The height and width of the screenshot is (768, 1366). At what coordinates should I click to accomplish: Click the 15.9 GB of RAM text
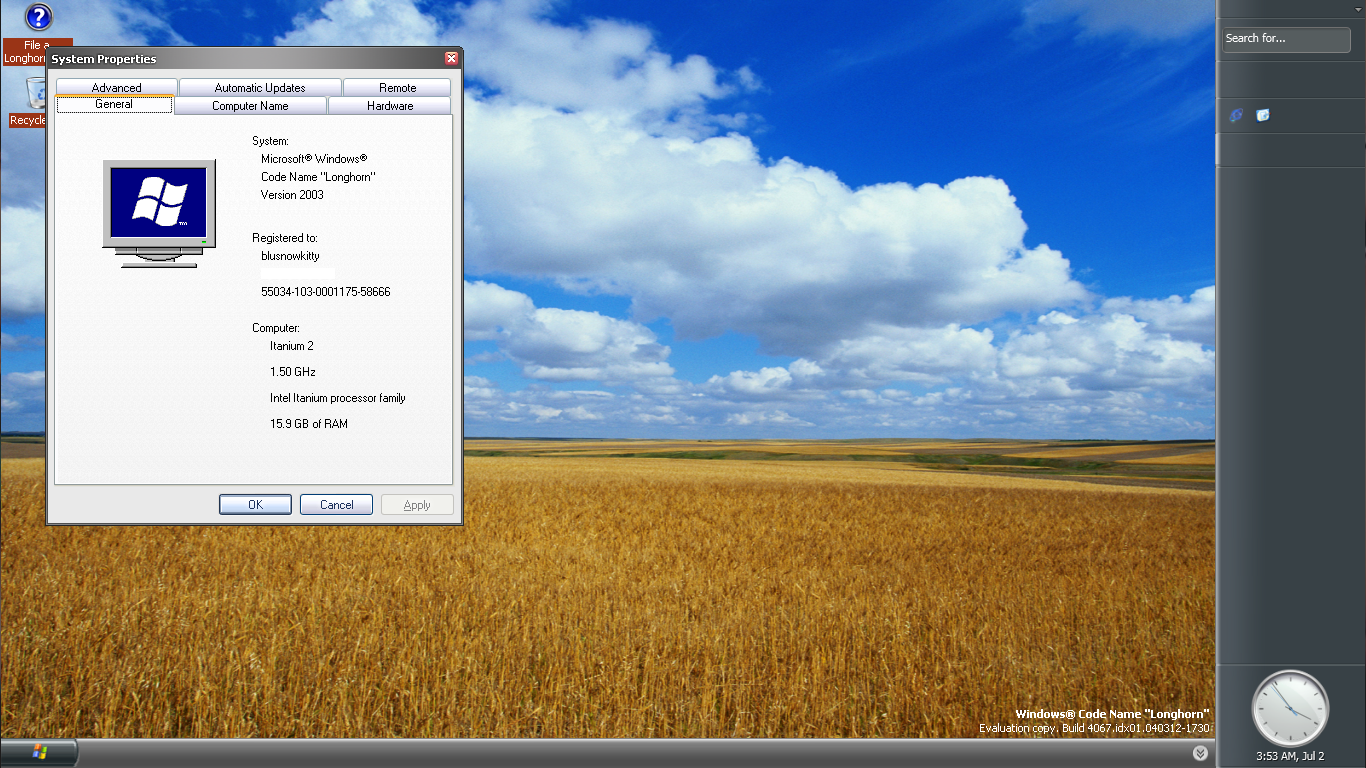[x=309, y=424]
